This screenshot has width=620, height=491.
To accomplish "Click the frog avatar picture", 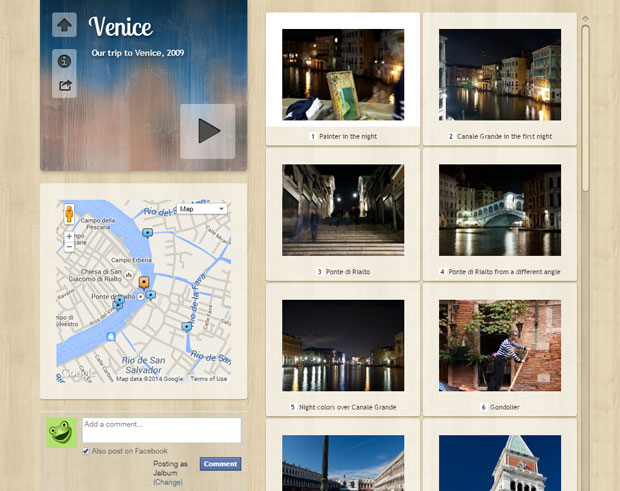I will [61, 433].
